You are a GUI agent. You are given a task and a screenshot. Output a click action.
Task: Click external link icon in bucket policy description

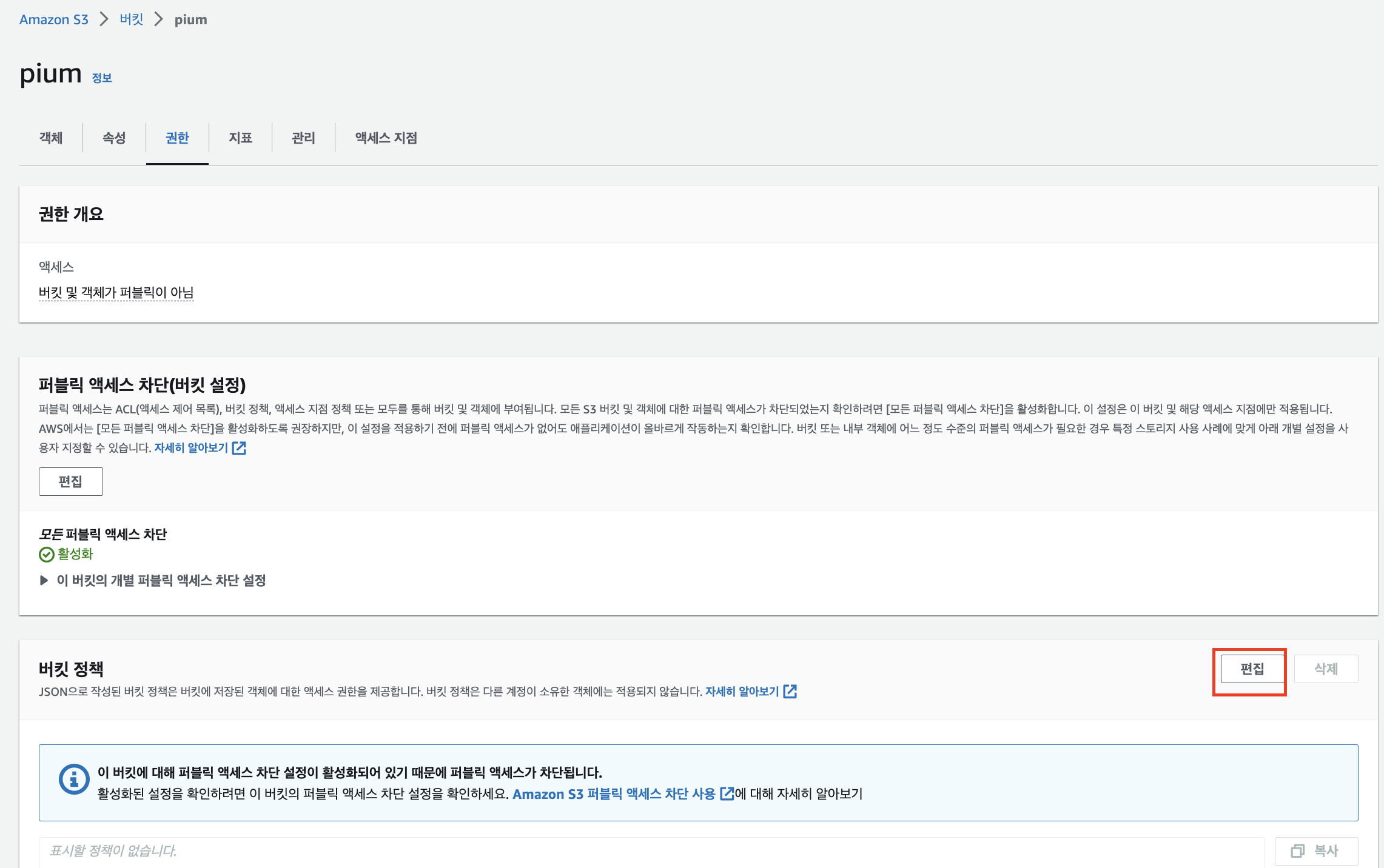(790, 692)
